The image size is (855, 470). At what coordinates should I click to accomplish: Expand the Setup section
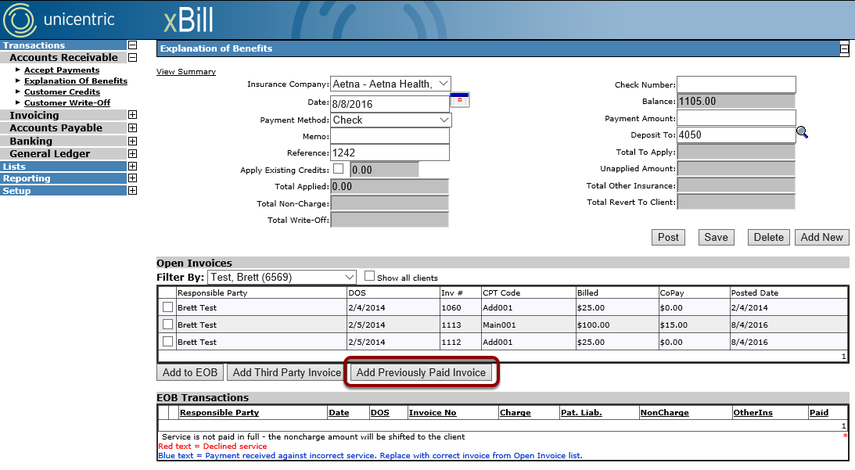[132, 191]
